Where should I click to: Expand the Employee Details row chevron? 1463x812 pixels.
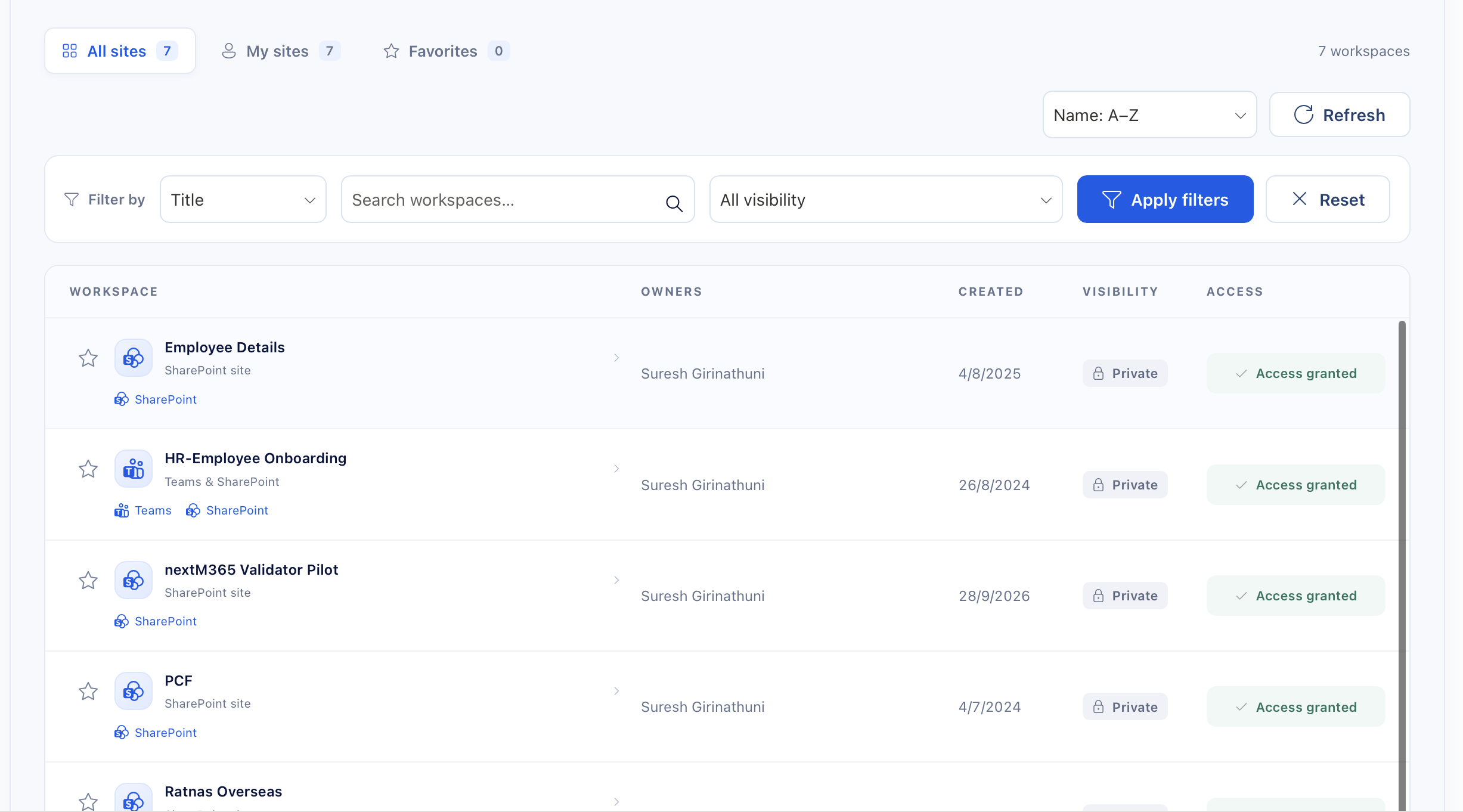(616, 358)
